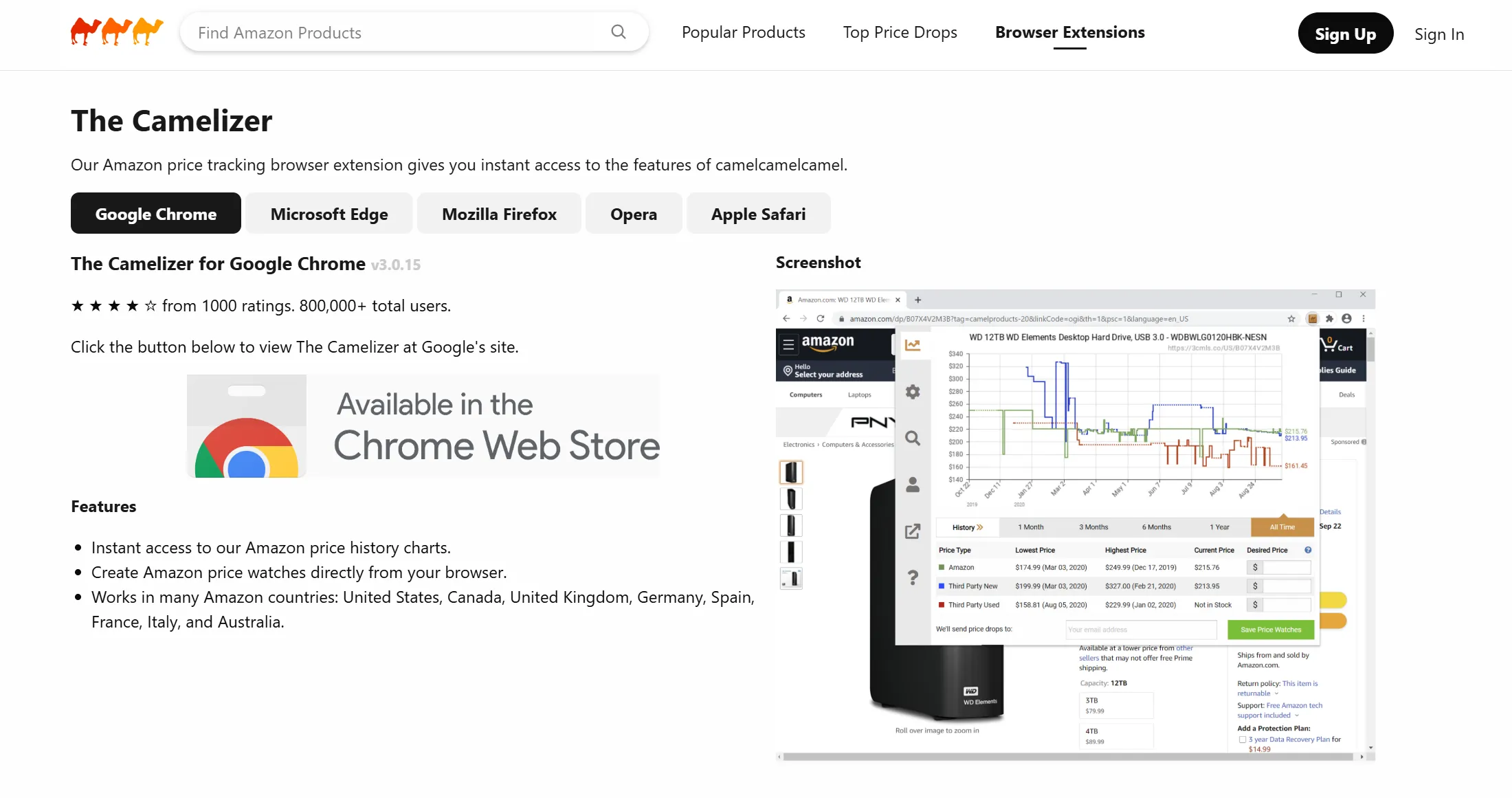Screen dimensions: 1512x798
Task: Click the browser menu three dots in screenshot
Action: pyautogui.click(x=1364, y=318)
